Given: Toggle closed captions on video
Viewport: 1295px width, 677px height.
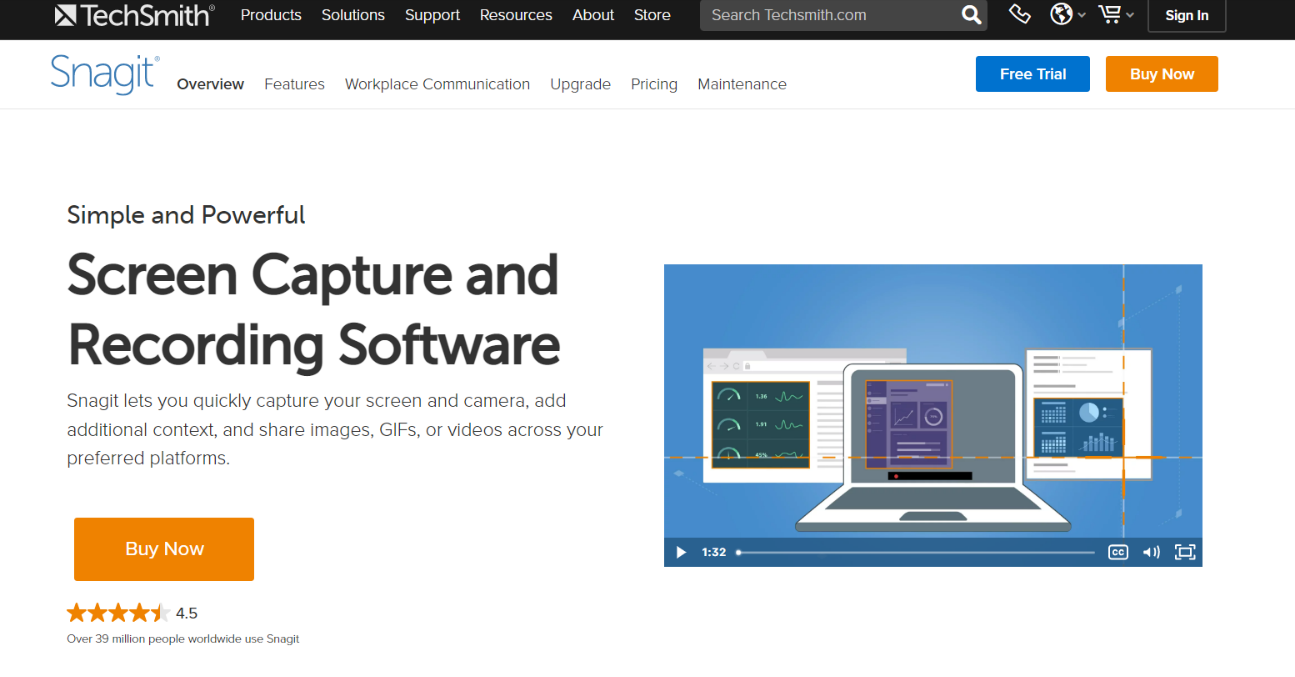Looking at the screenshot, I should click(1118, 552).
